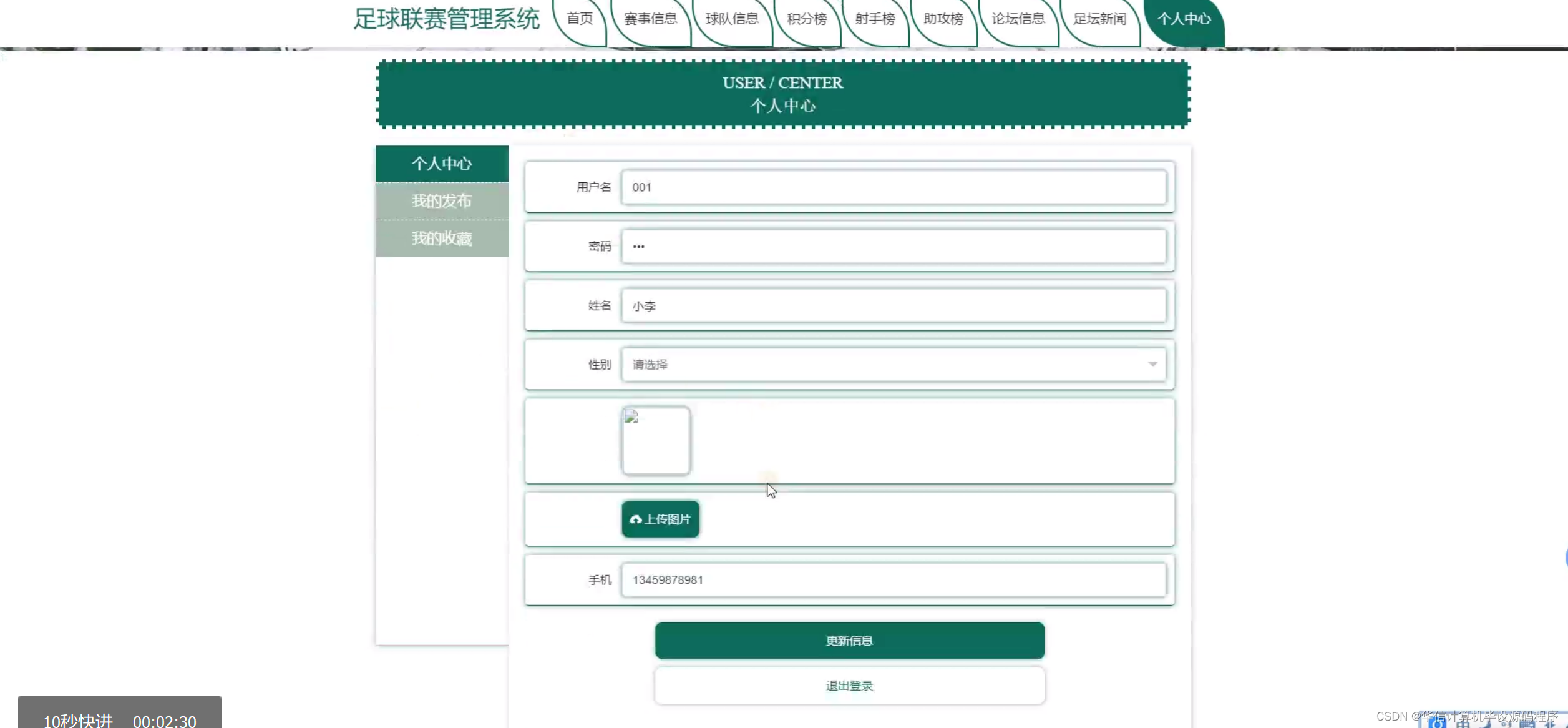Focus the 用户名 input field
The image size is (1568, 728).
893,187
